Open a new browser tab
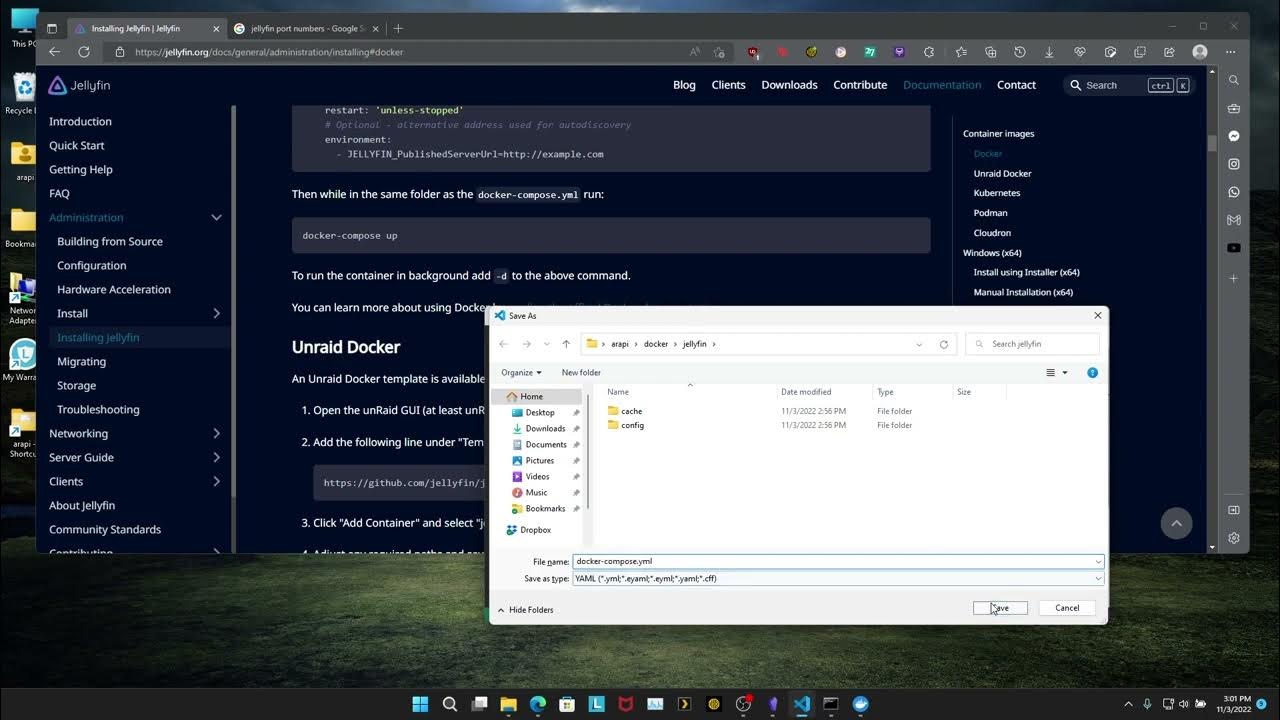The width and height of the screenshot is (1280, 720). pyautogui.click(x=398, y=28)
